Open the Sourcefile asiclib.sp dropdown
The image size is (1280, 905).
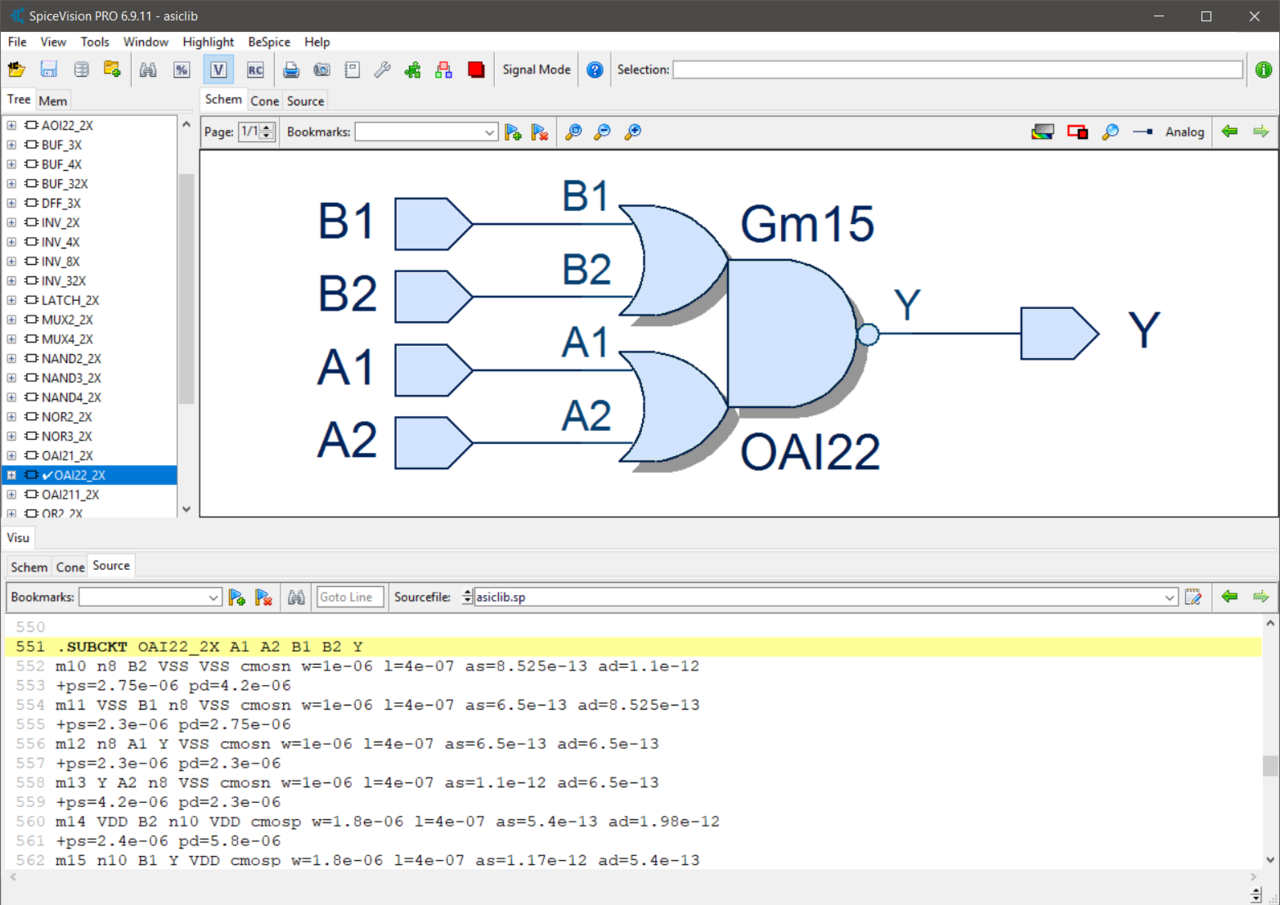[1170, 597]
